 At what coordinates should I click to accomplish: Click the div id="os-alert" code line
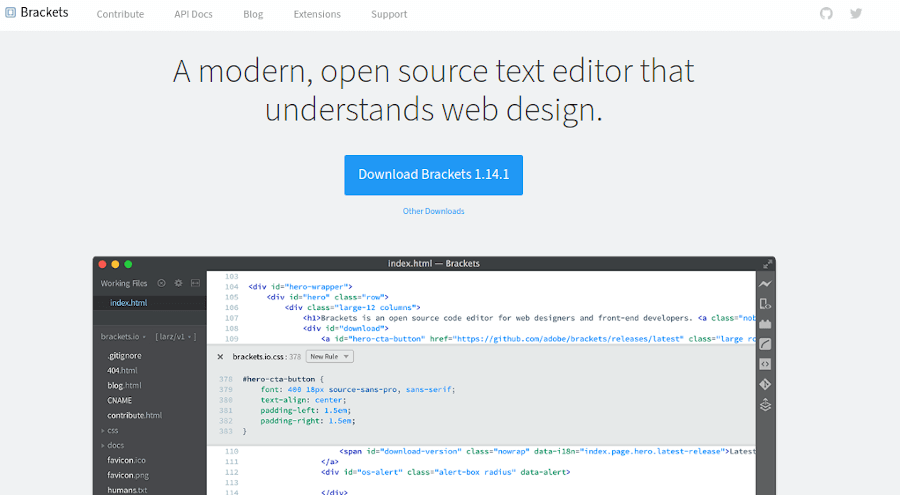(445, 472)
